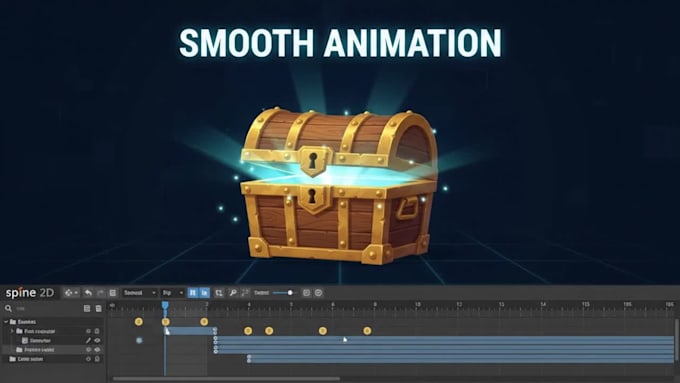680x383 pixels.
Task: Select the move transform tool icon
Action: click(x=69, y=293)
